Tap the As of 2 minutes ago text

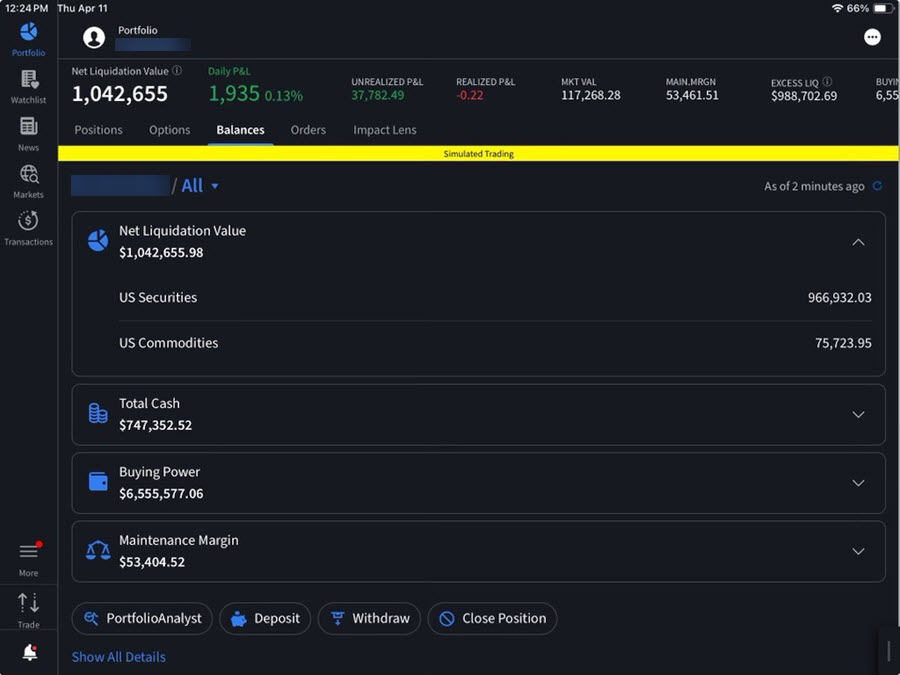[x=814, y=186]
